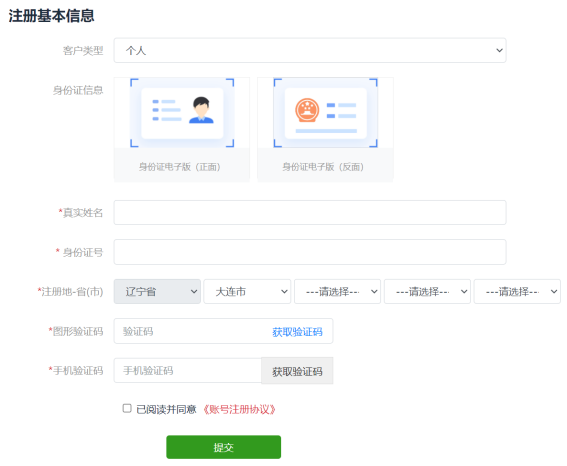Open the 辽宁省 province dropdown

pos(157,291)
